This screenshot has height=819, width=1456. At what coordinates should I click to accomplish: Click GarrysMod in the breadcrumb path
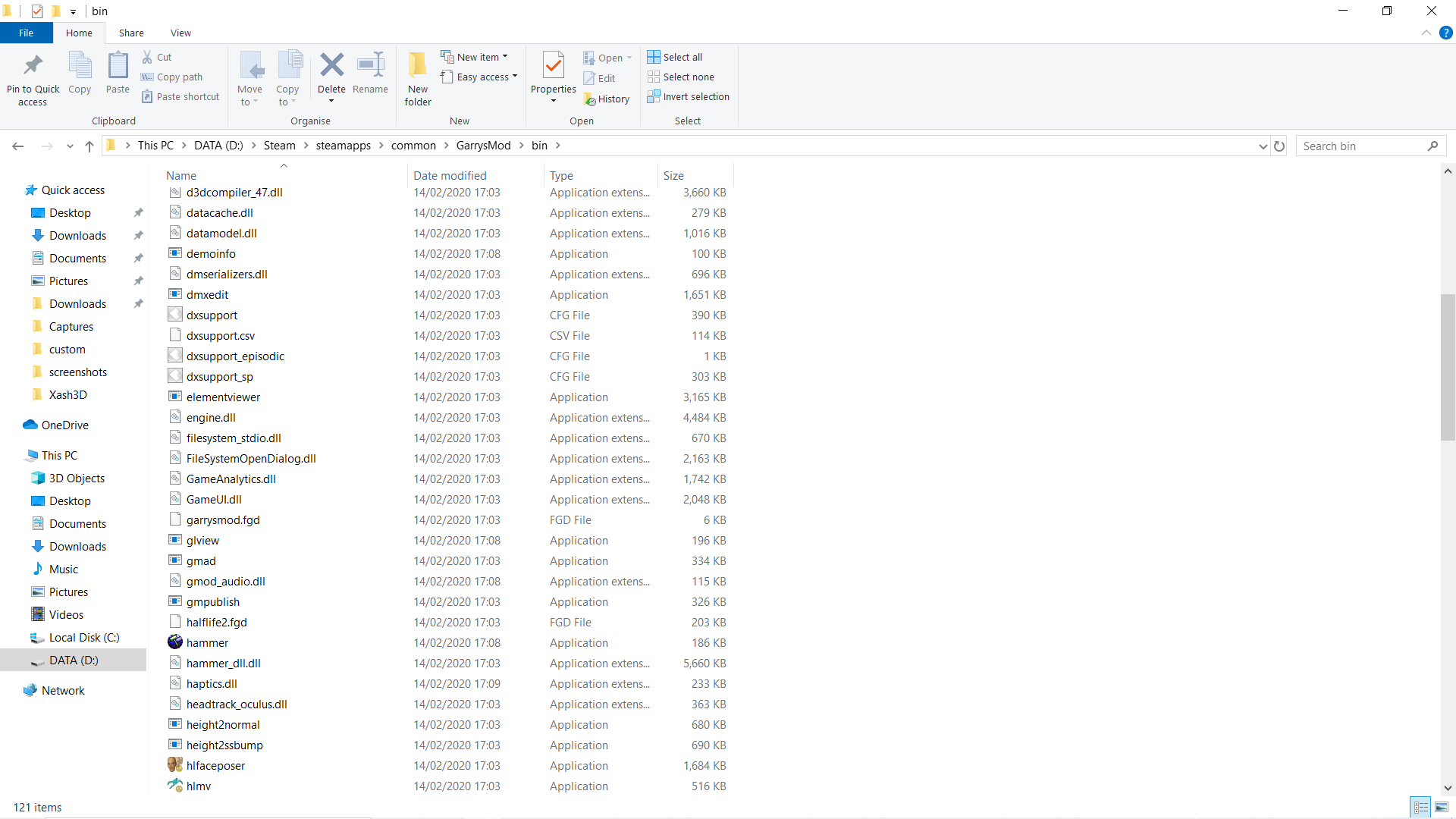click(x=483, y=146)
